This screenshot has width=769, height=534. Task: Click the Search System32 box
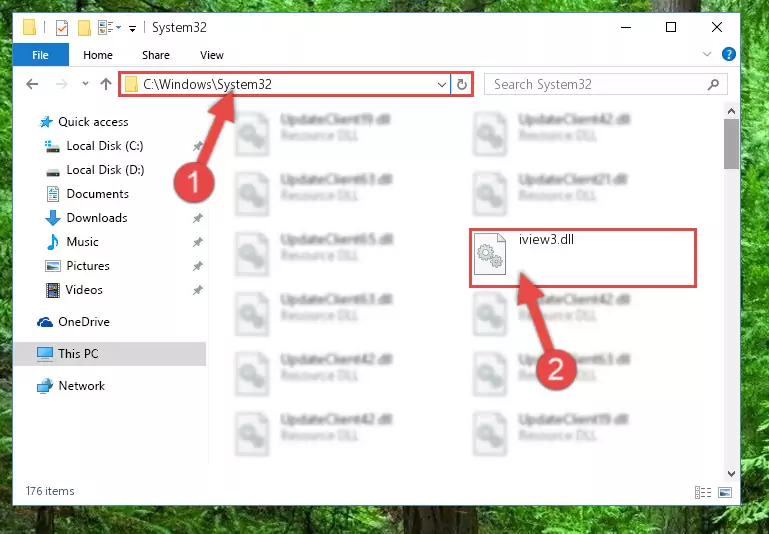(x=605, y=84)
